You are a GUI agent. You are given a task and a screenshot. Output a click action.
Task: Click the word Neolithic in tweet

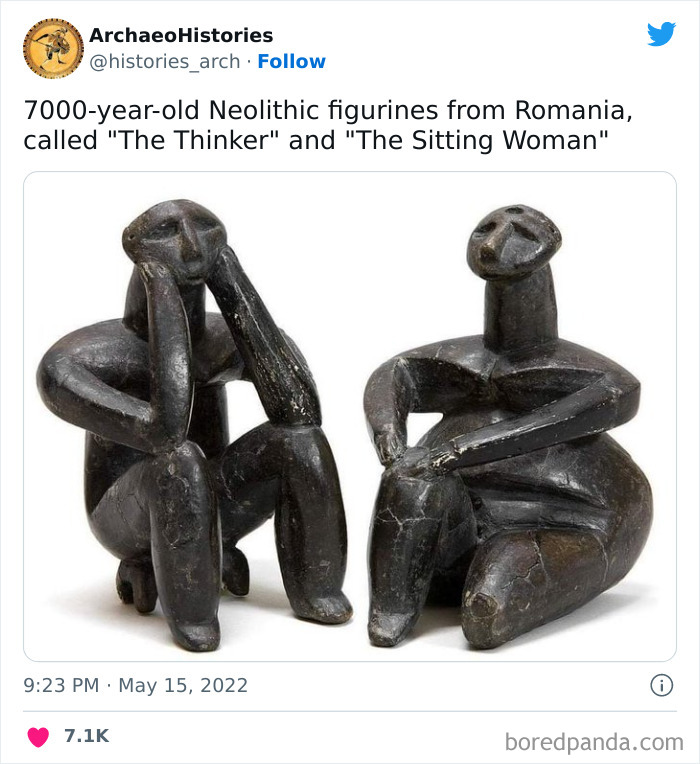point(264,110)
